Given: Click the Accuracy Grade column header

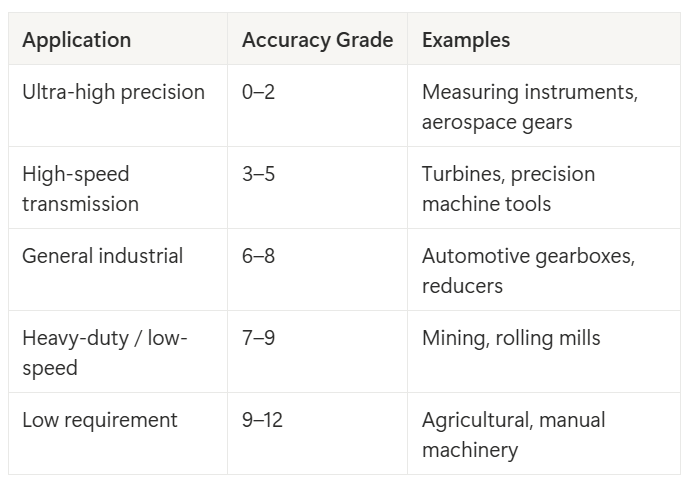Looking at the screenshot, I should click(x=317, y=41).
